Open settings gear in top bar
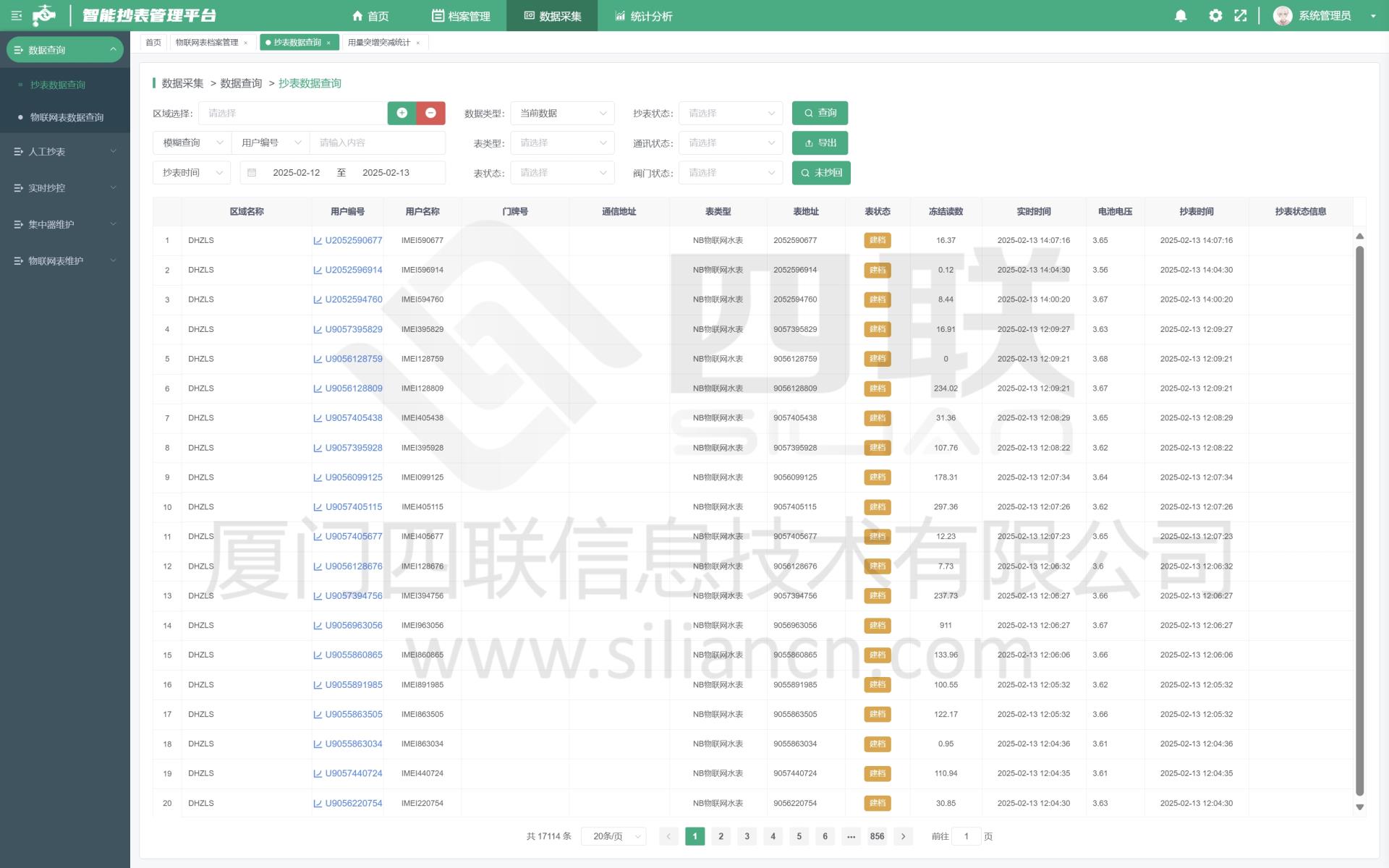Viewport: 1389px width, 868px height. [1215, 16]
